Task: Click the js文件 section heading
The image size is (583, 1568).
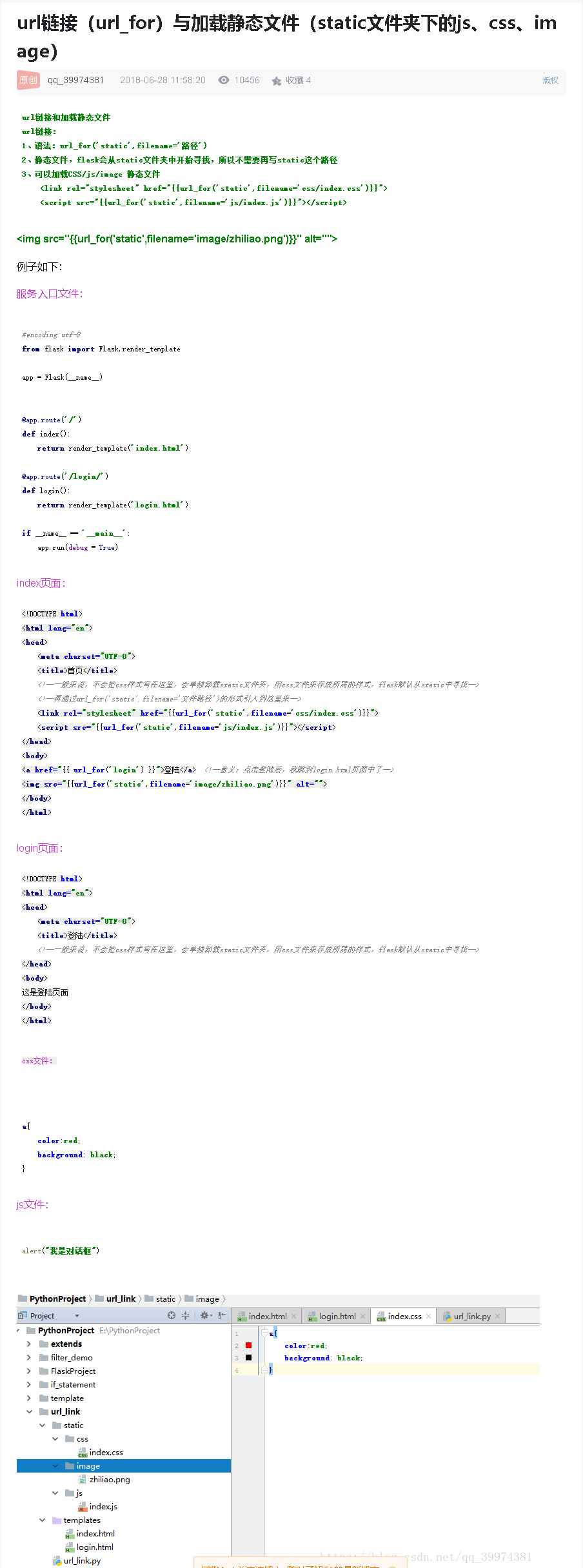Action: click(x=32, y=1204)
